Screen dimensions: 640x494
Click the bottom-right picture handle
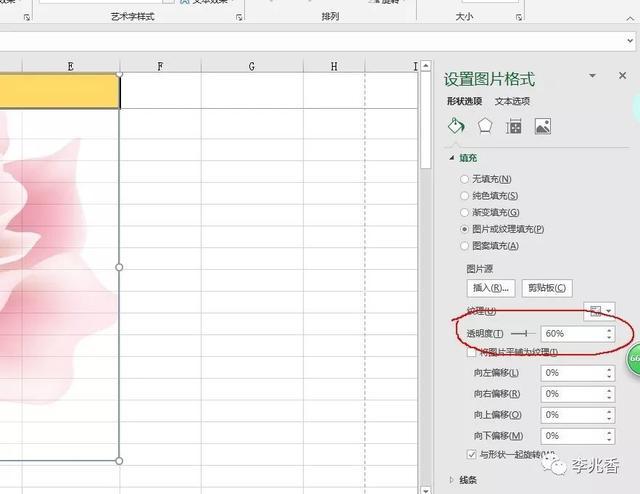(x=119, y=461)
